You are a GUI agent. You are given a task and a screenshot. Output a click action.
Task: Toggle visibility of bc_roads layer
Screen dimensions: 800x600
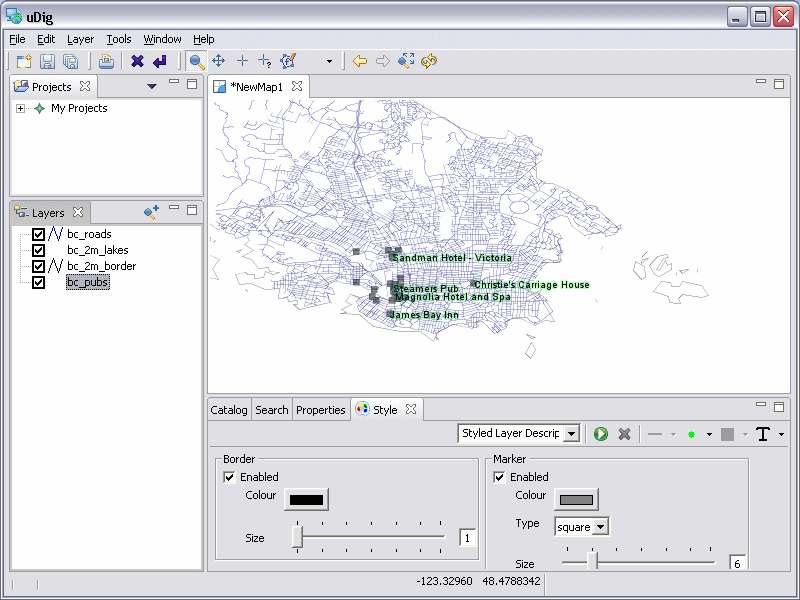[x=38, y=234]
